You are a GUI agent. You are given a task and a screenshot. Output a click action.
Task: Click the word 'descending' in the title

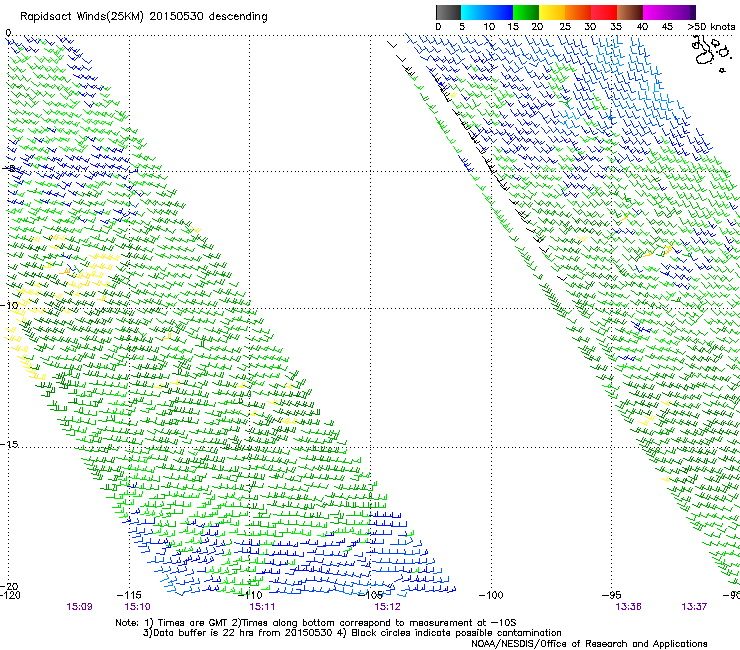click(x=238, y=17)
